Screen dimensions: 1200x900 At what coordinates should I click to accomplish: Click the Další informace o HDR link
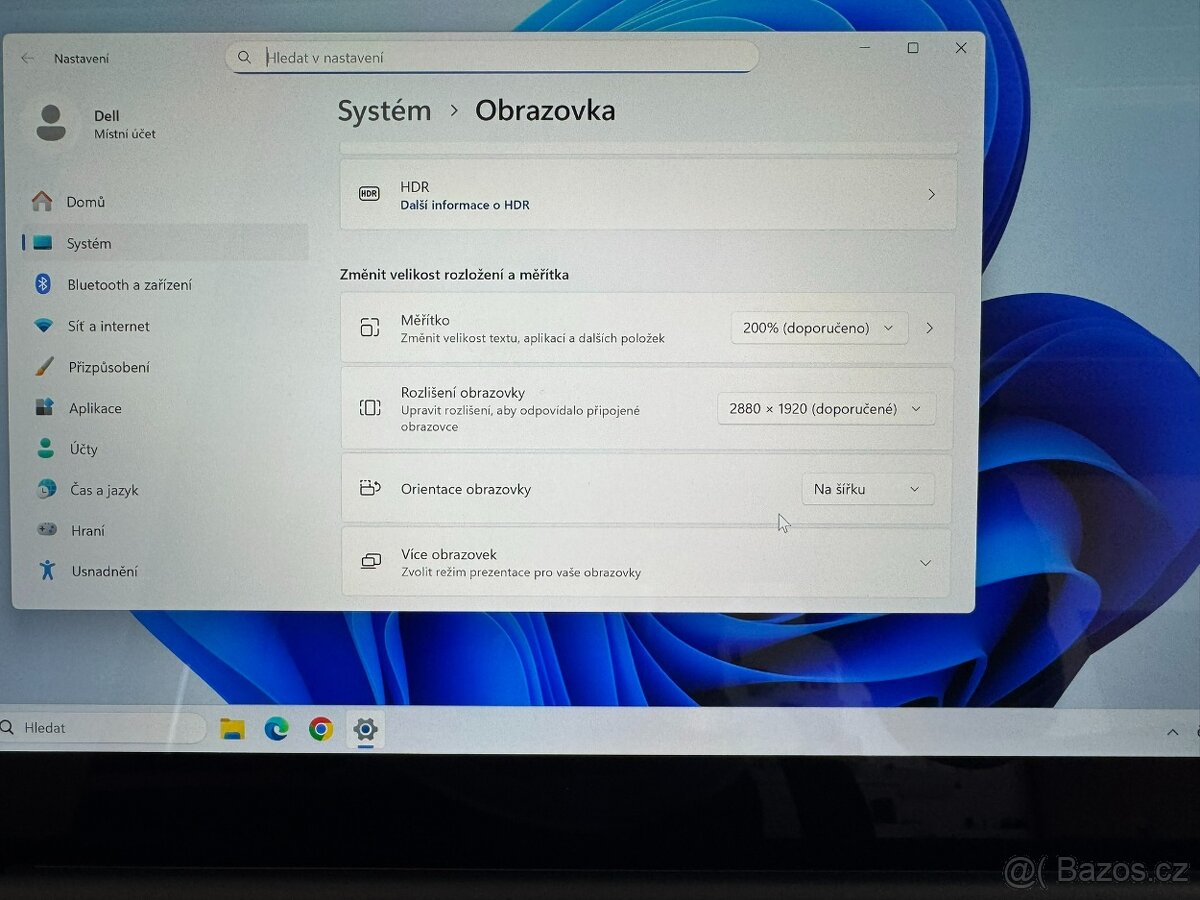pyautogui.click(x=465, y=205)
